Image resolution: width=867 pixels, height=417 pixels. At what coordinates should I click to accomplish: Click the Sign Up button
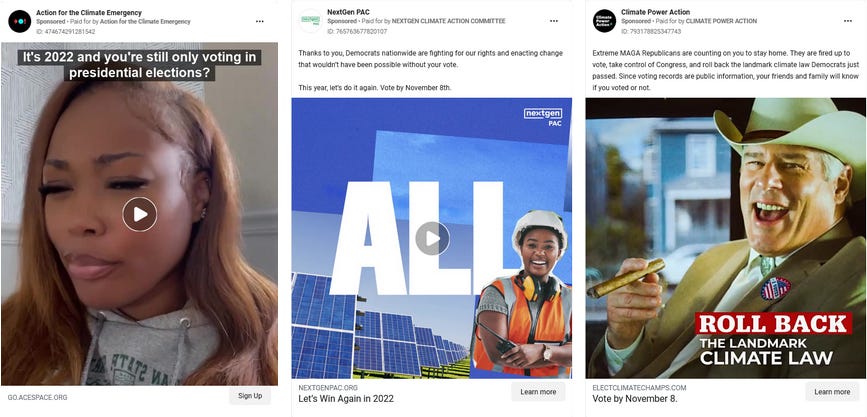250,395
